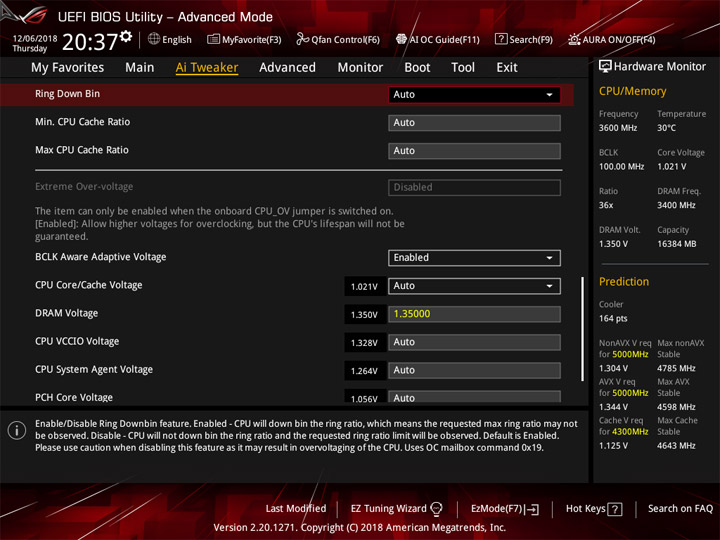
Task: Open the Exit tab
Action: click(x=507, y=68)
